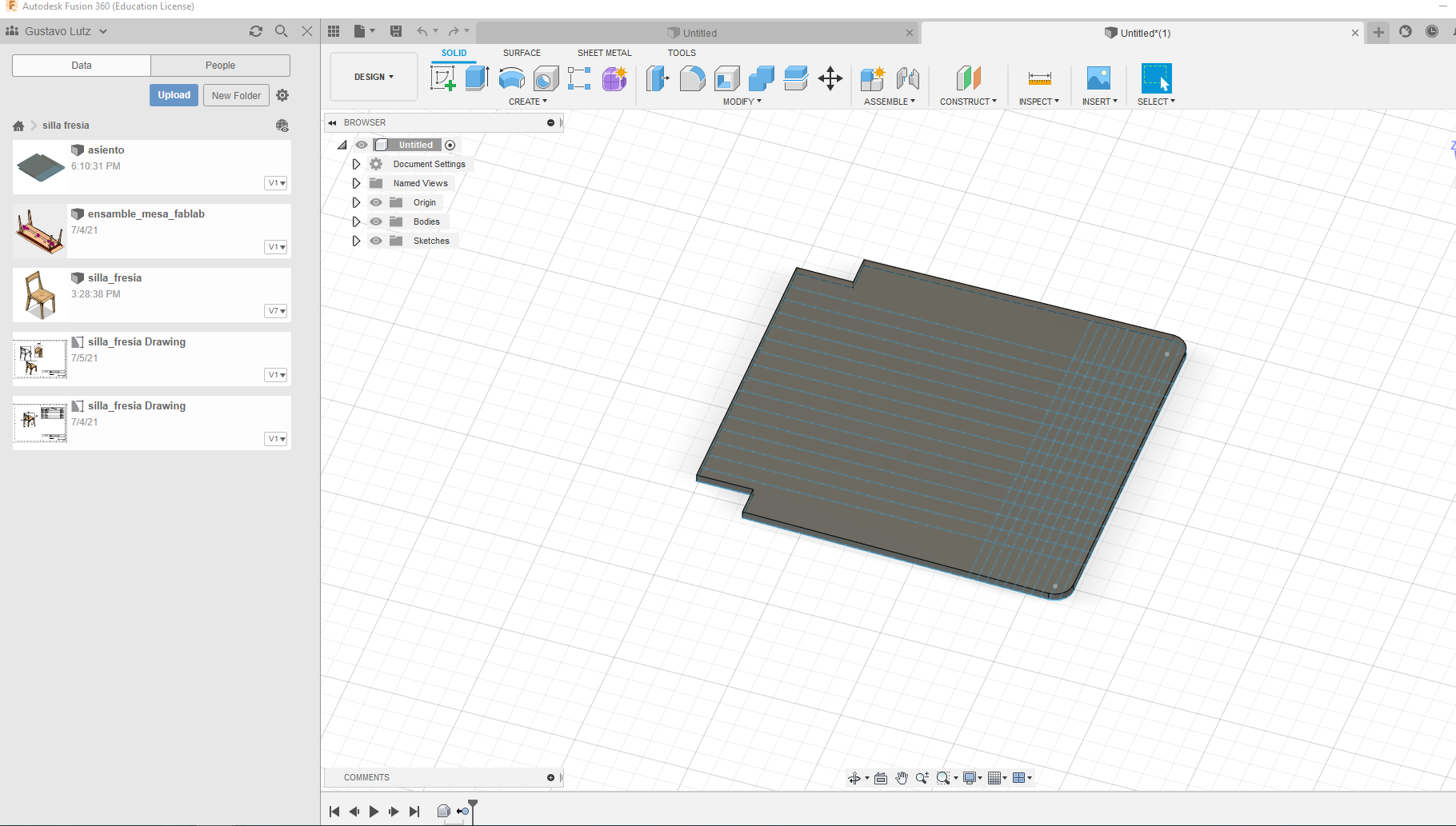The image size is (1456, 826).
Task: Click the Look At tool
Action: [881, 778]
